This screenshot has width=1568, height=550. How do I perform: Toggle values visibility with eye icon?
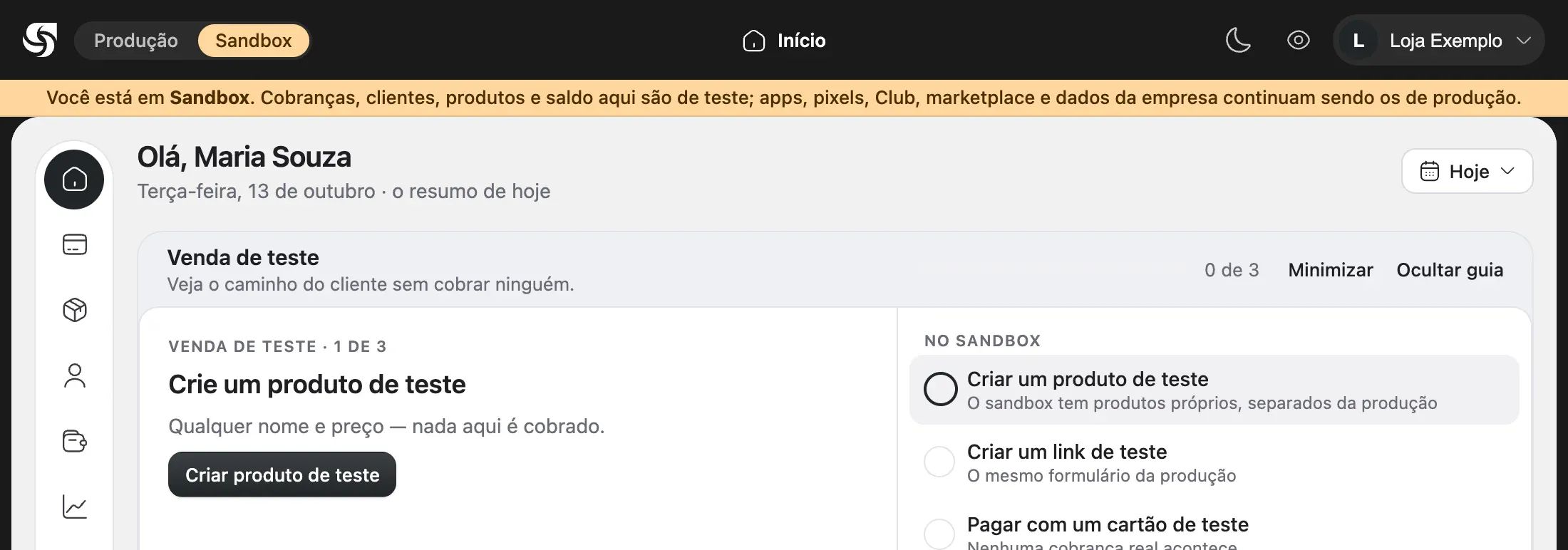pyautogui.click(x=1298, y=40)
